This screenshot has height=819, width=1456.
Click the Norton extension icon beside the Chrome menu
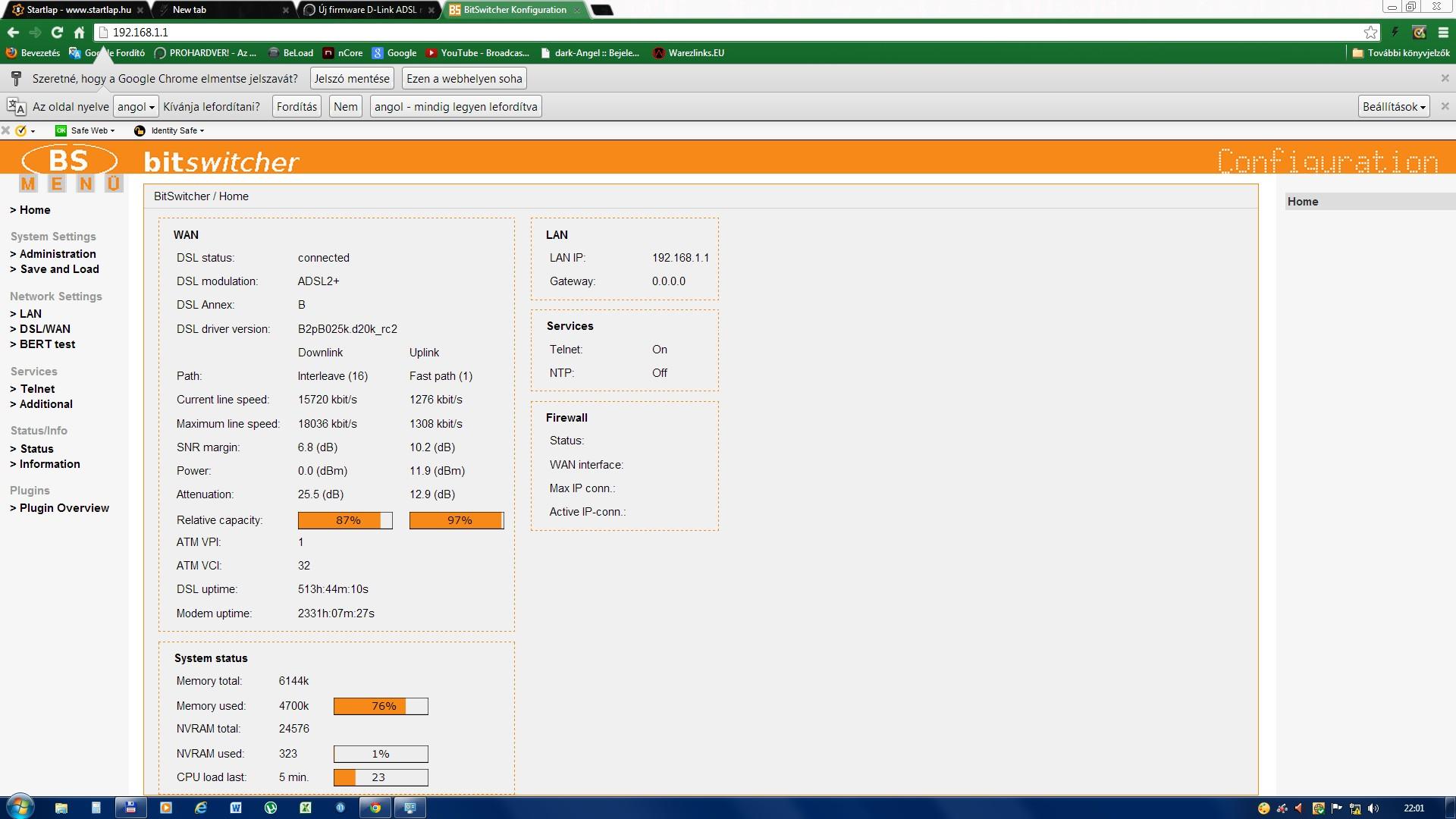(1419, 32)
